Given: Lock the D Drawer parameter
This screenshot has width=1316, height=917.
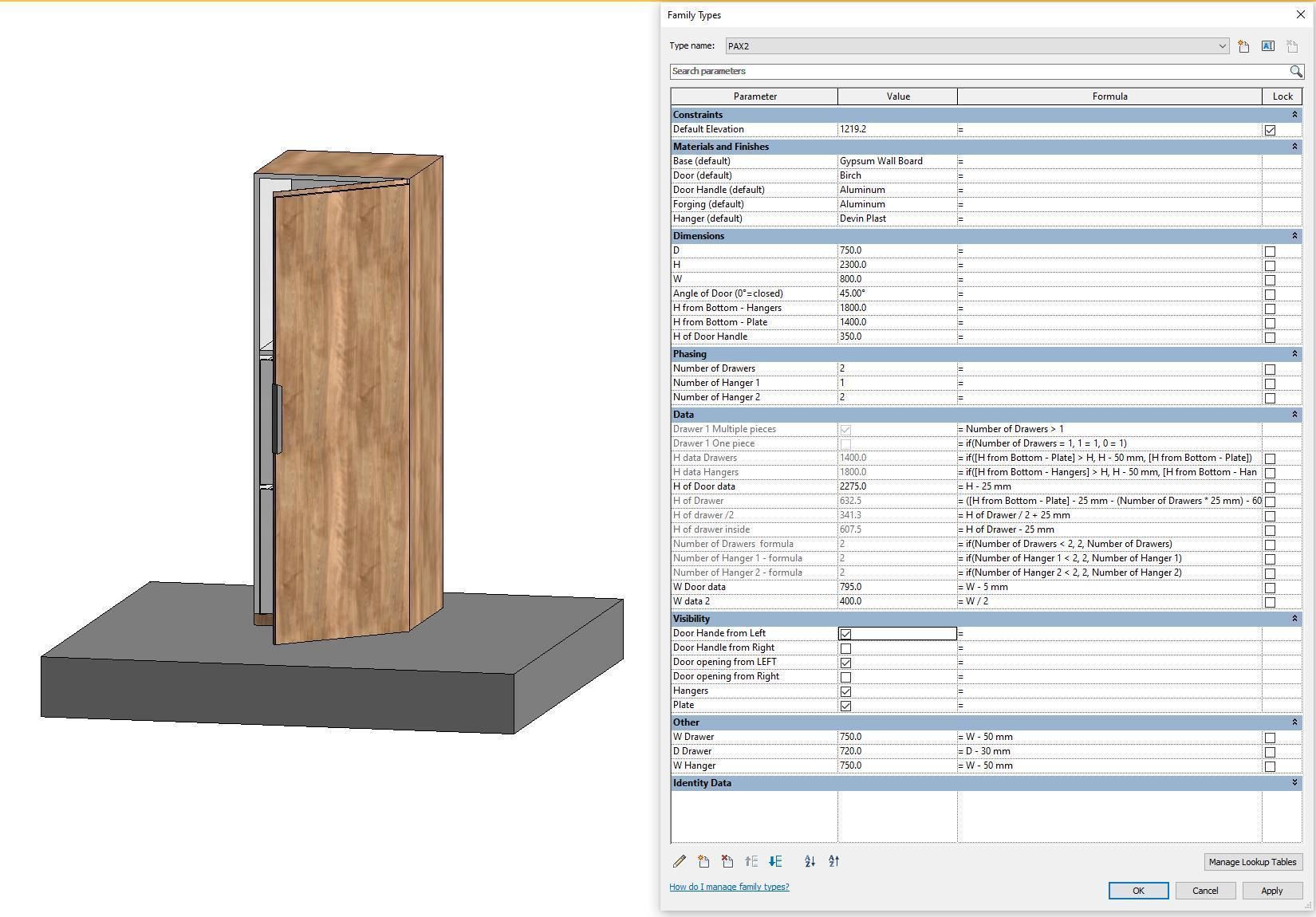Looking at the screenshot, I should click(x=1270, y=752).
